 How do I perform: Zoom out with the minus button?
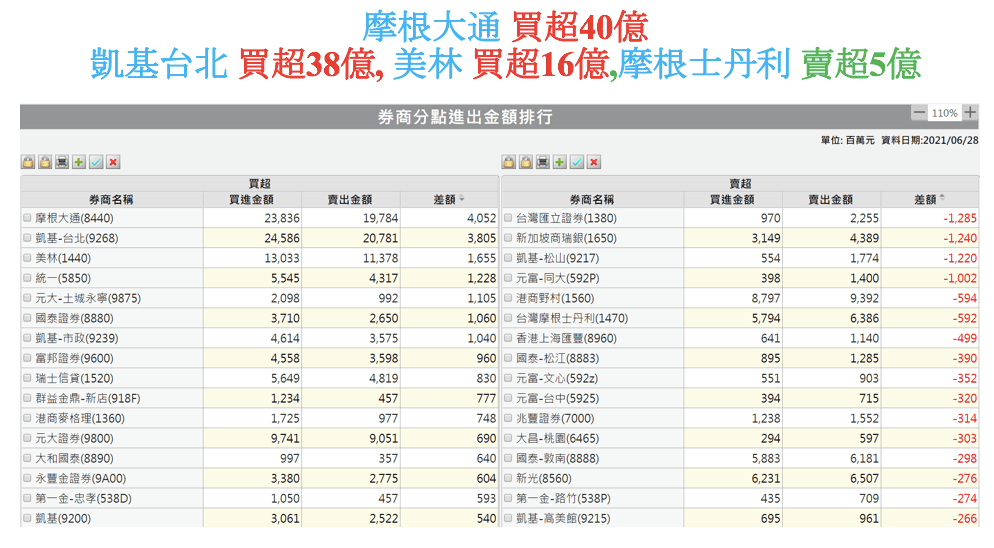(x=919, y=113)
